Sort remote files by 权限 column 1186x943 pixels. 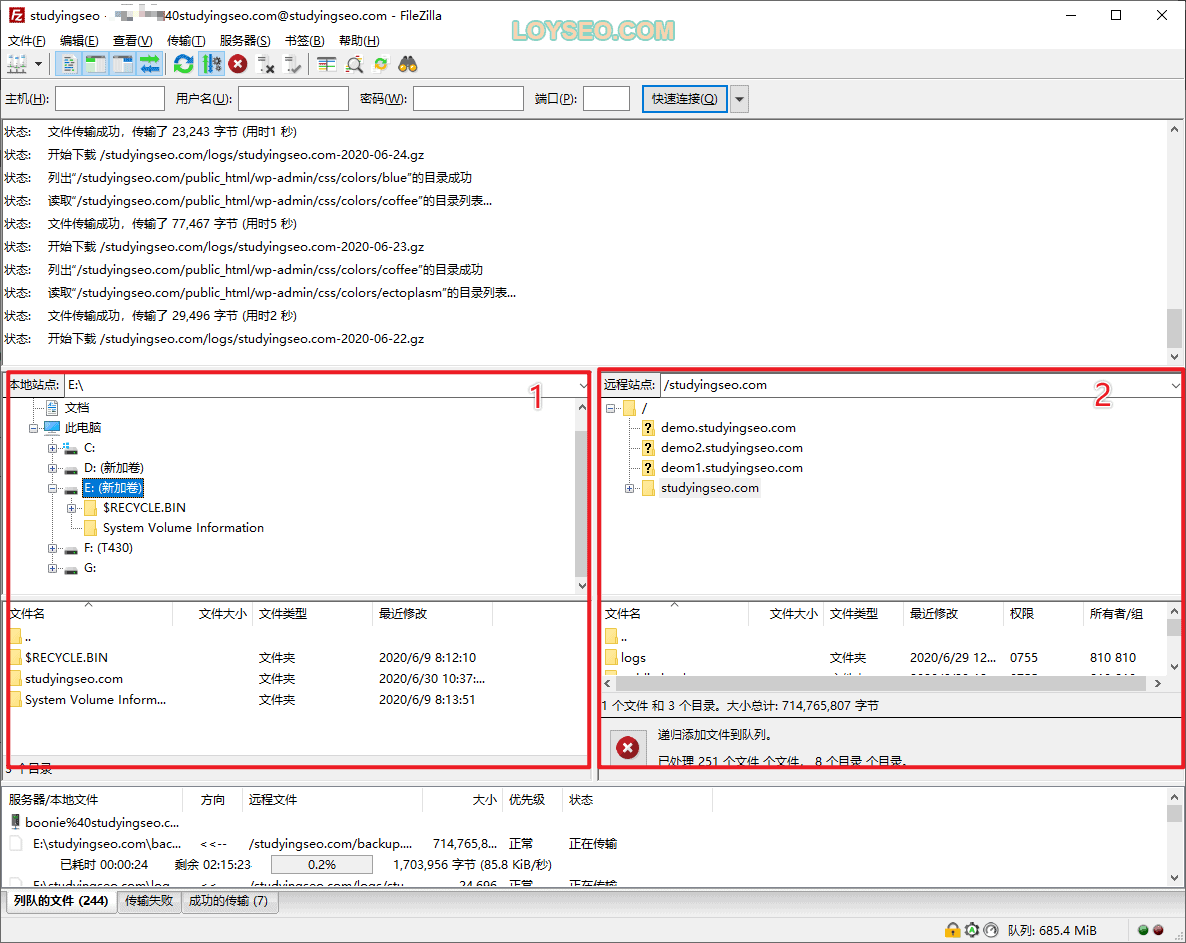pos(1043,614)
